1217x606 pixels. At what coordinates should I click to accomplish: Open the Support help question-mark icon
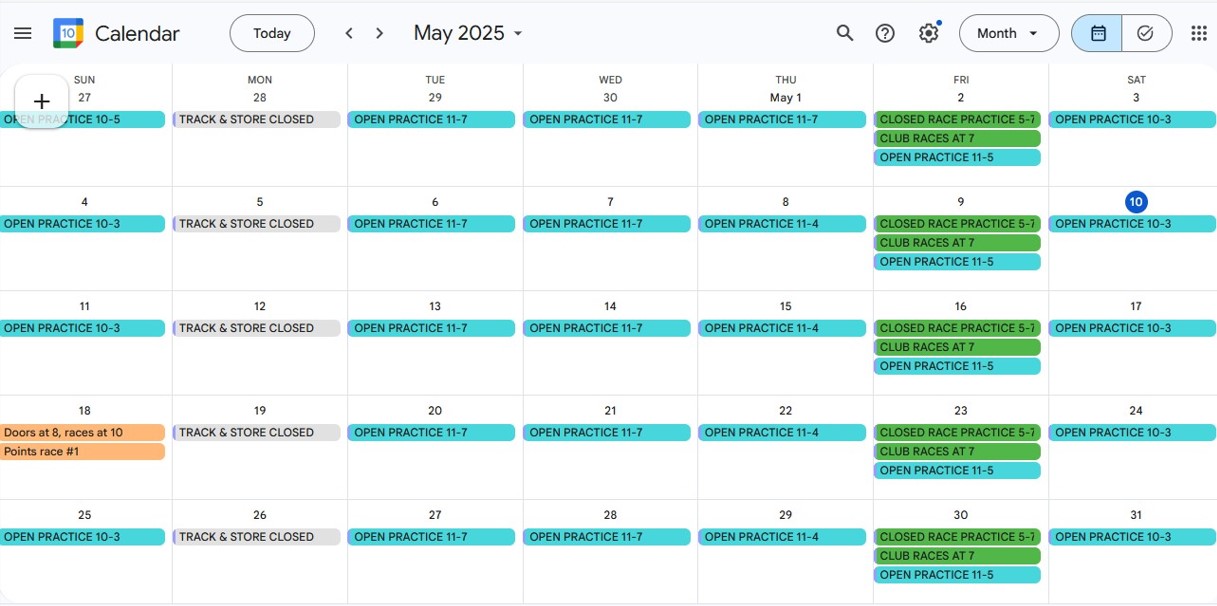(885, 33)
